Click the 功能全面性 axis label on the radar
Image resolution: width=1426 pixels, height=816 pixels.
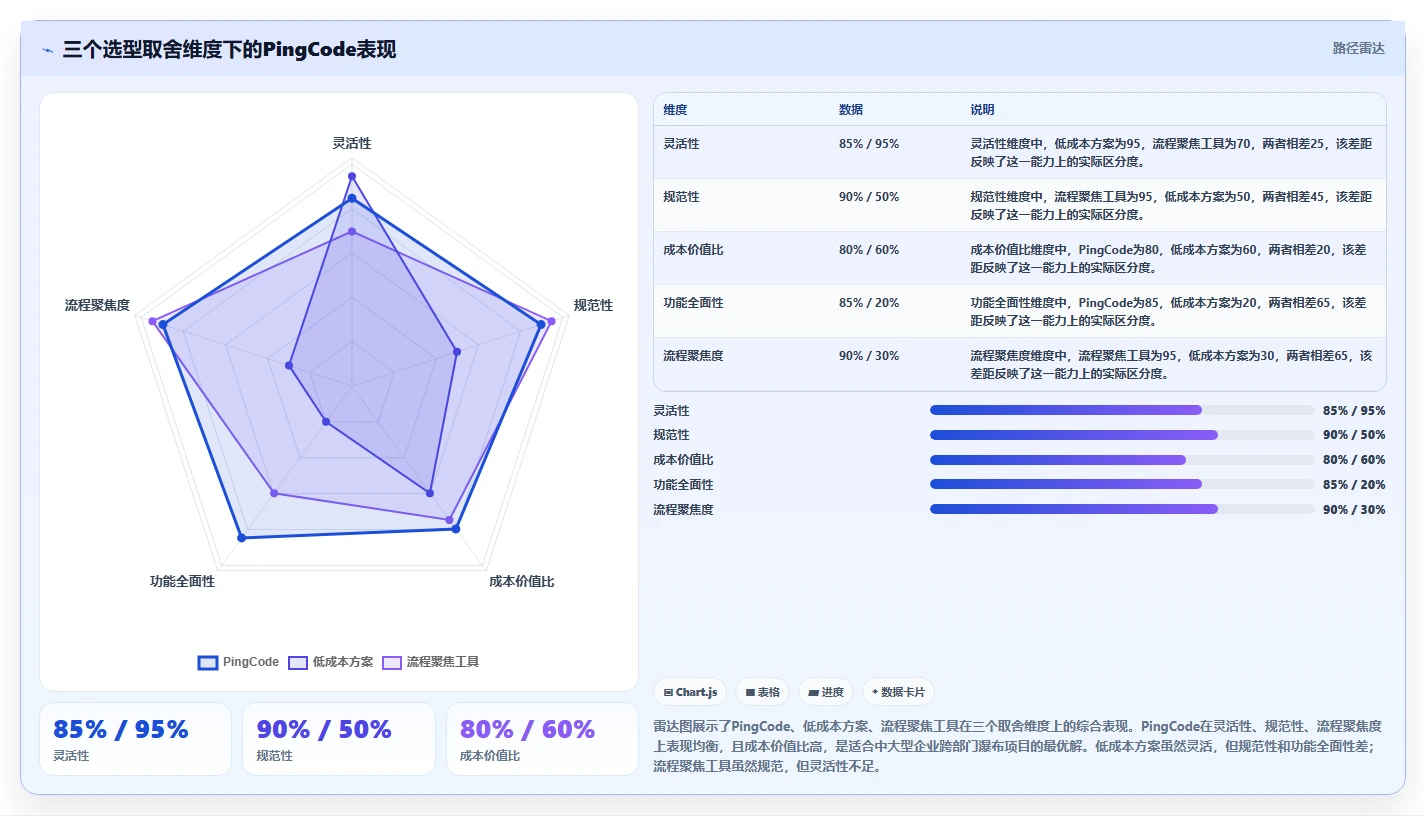[182, 581]
